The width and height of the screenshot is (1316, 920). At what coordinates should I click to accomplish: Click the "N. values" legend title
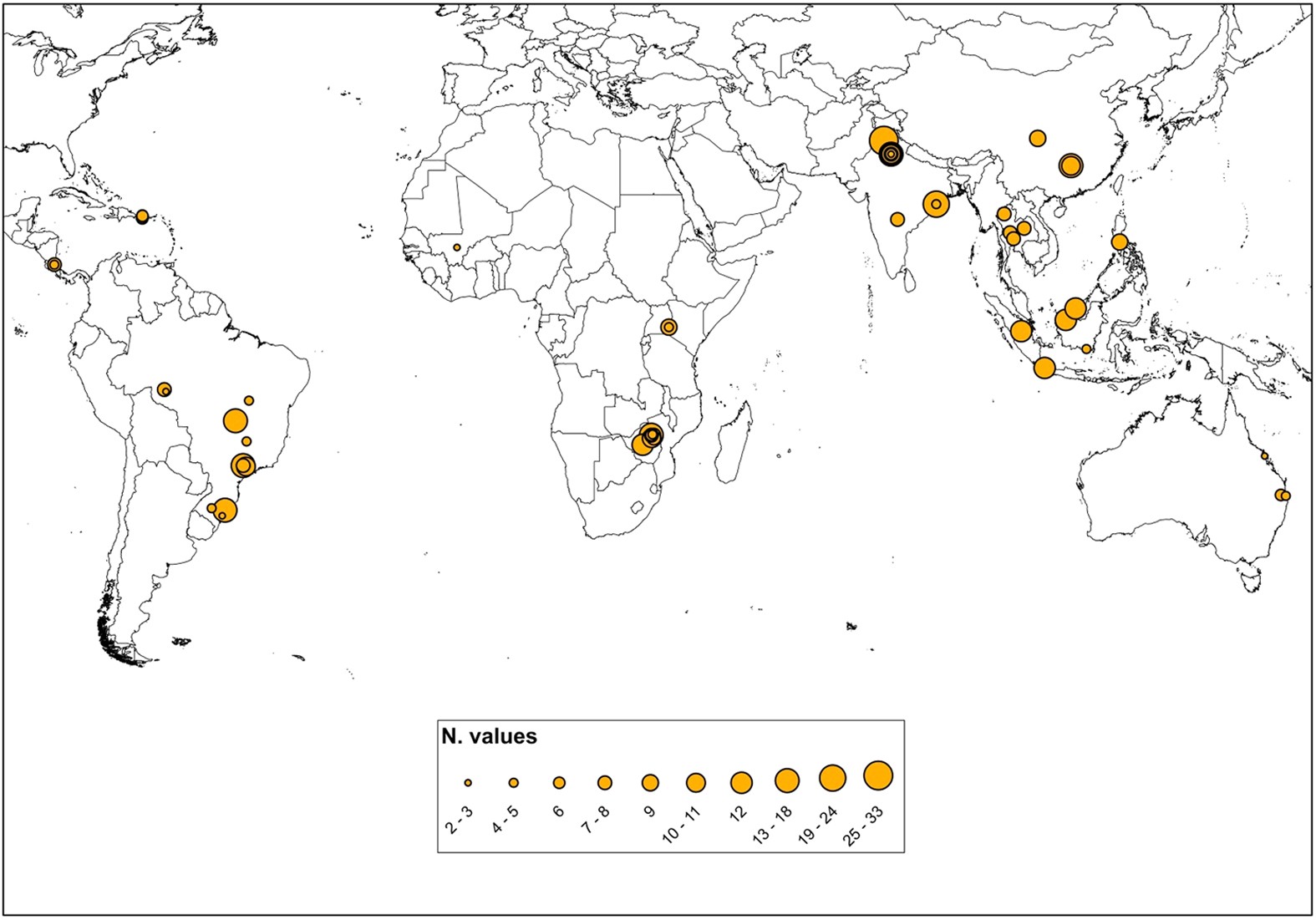pyautogui.click(x=489, y=736)
